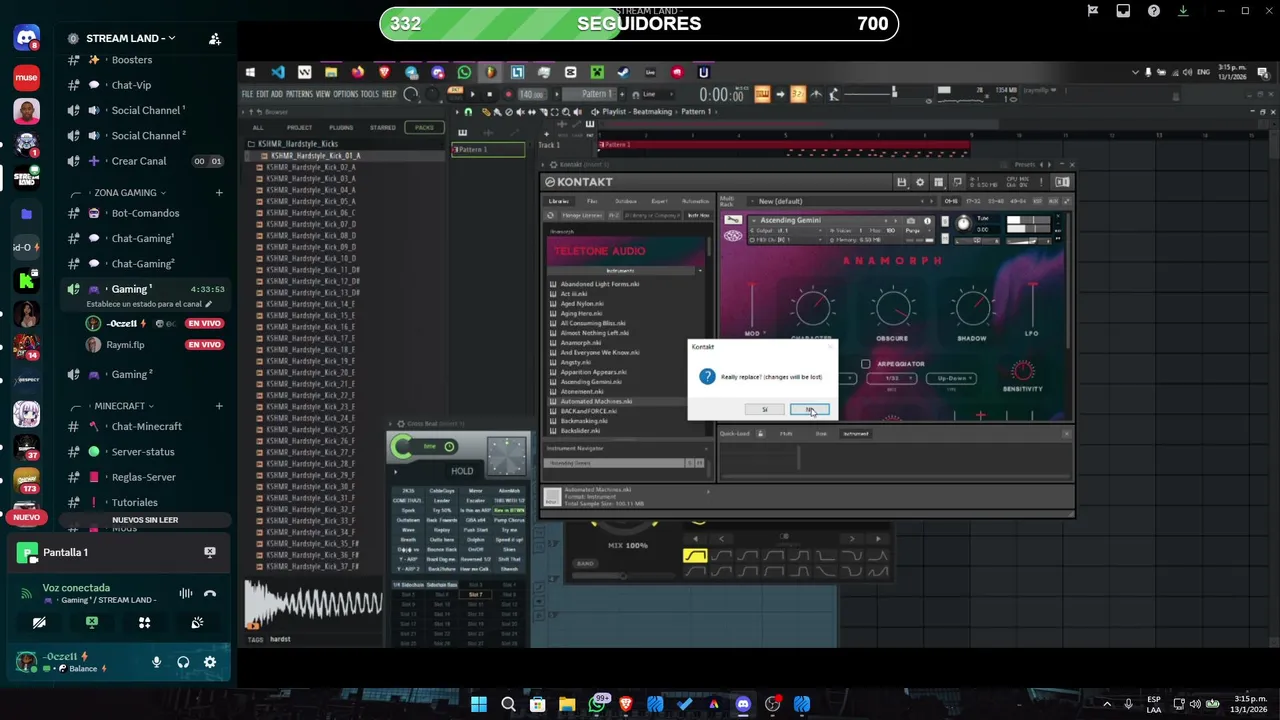Click the Obscure knob in Anamorph
This screenshot has height=720, width=1280.
click(x=892, y=309)
